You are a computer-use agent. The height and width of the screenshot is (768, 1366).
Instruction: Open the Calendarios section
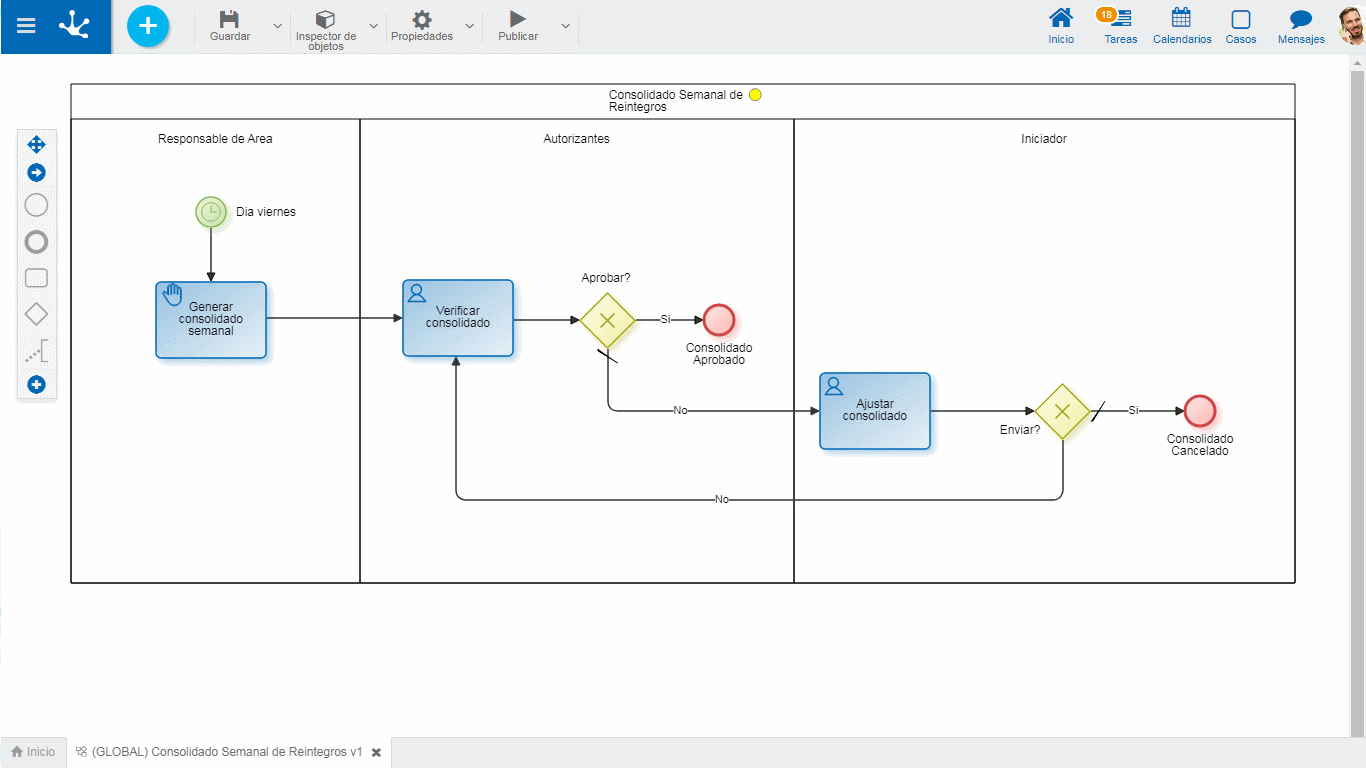1181,26
